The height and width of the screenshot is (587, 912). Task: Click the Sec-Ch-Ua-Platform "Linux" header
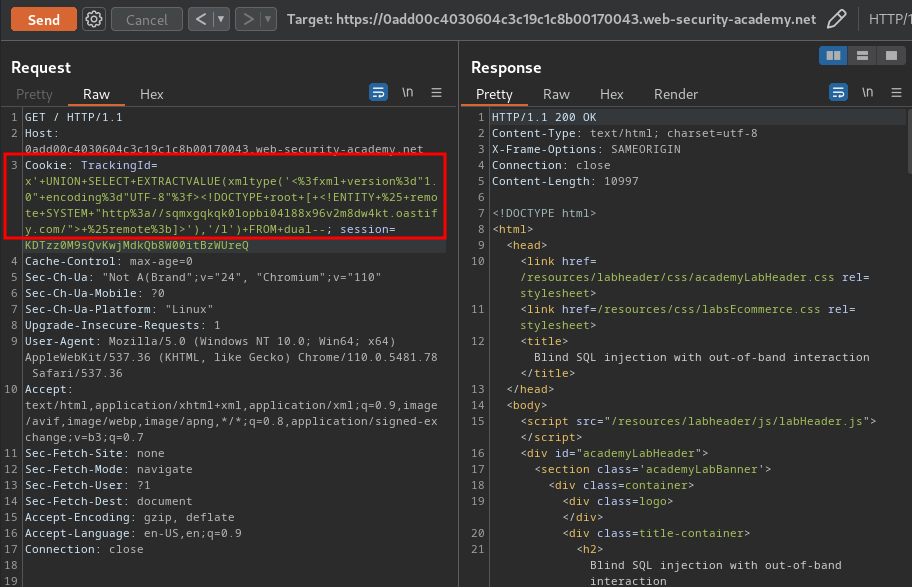(119, 309)
